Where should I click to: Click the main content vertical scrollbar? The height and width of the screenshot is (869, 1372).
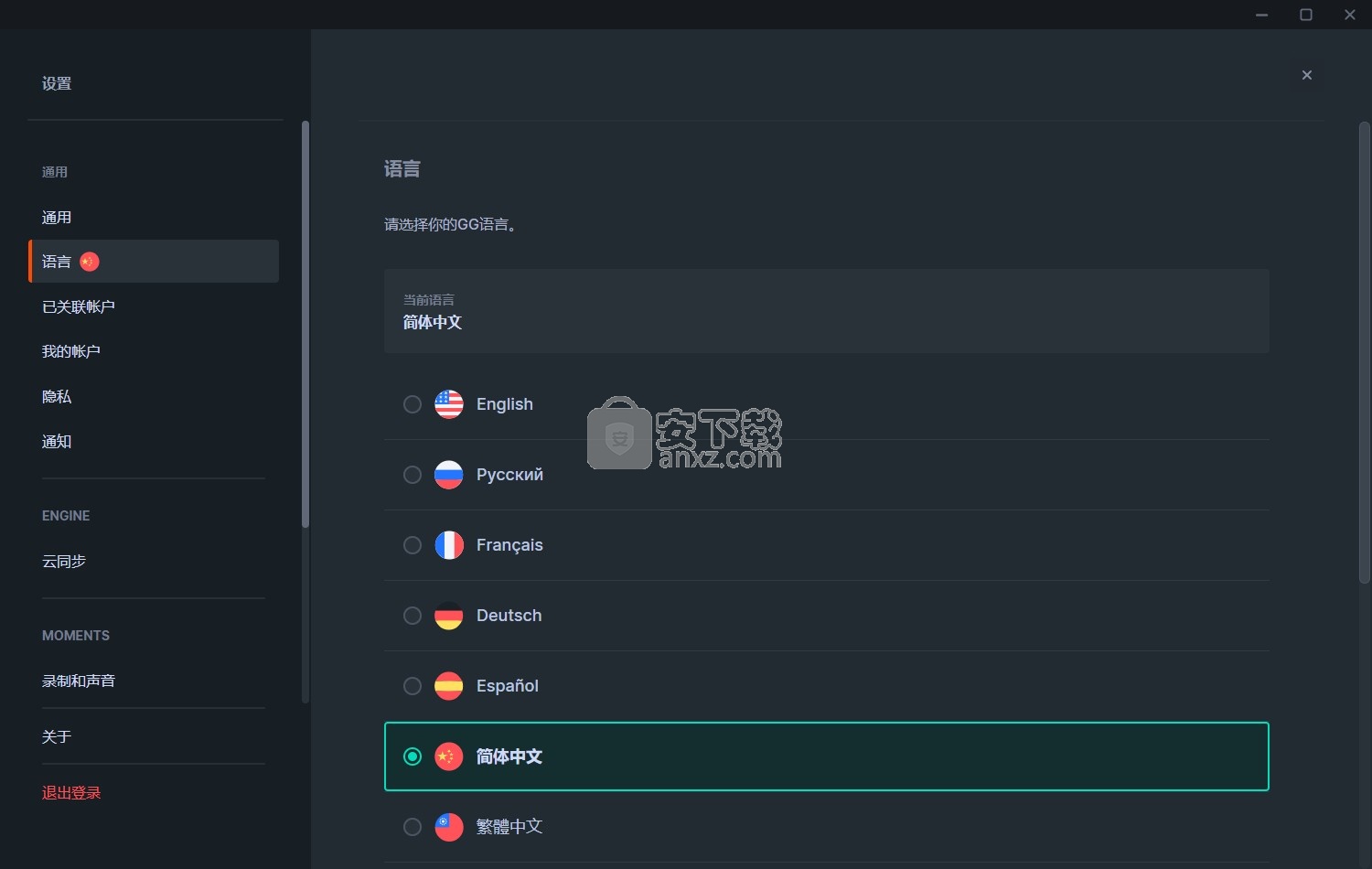coord(1364,352)
